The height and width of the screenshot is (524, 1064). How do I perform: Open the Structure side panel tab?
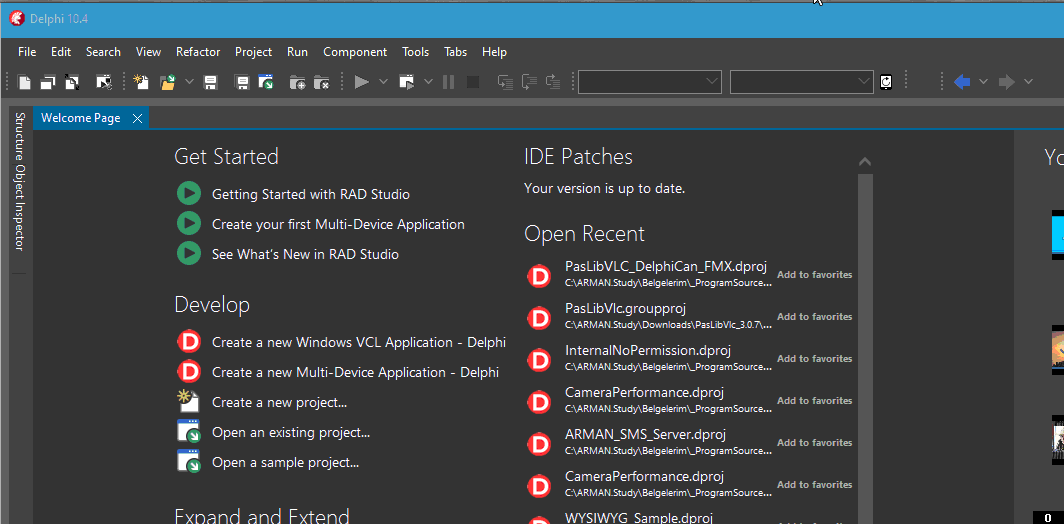pos(20,138)
